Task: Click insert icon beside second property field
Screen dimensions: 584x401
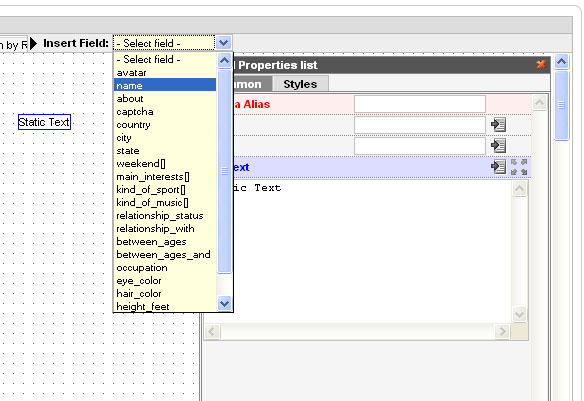Action: 498,124
